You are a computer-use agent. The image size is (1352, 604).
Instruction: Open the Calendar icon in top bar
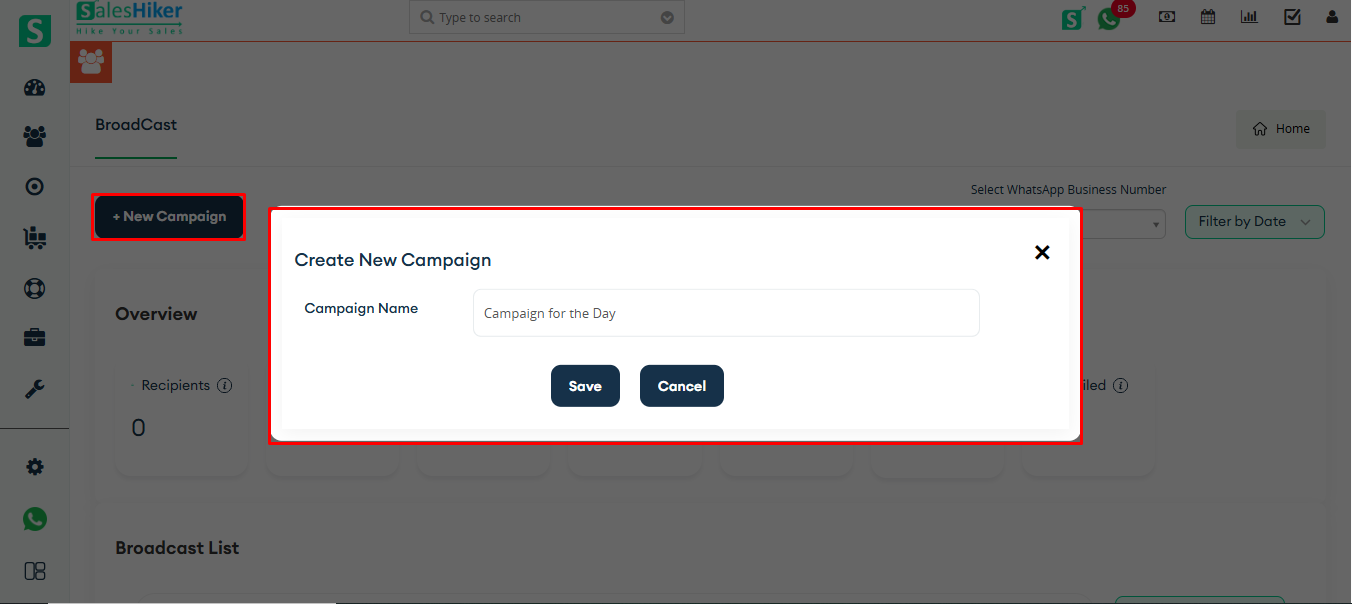(x=1207, y=17)
